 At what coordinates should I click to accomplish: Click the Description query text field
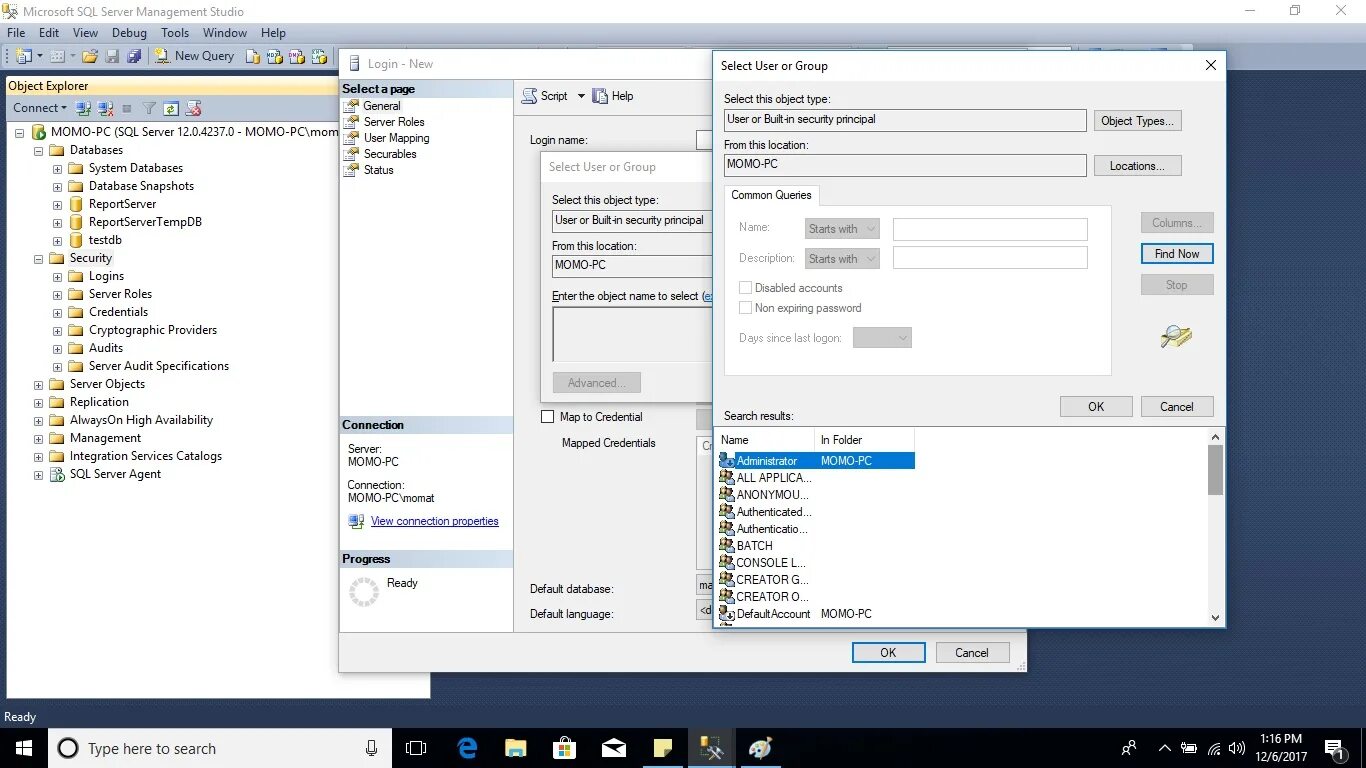pos(990,258)
